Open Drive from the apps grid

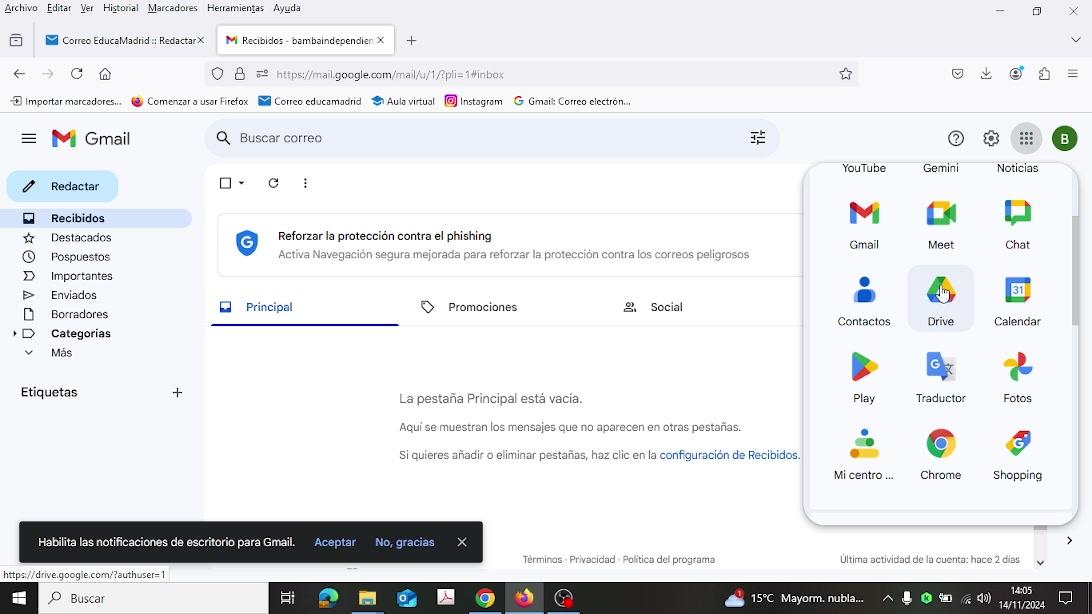[x=940, y=301]
